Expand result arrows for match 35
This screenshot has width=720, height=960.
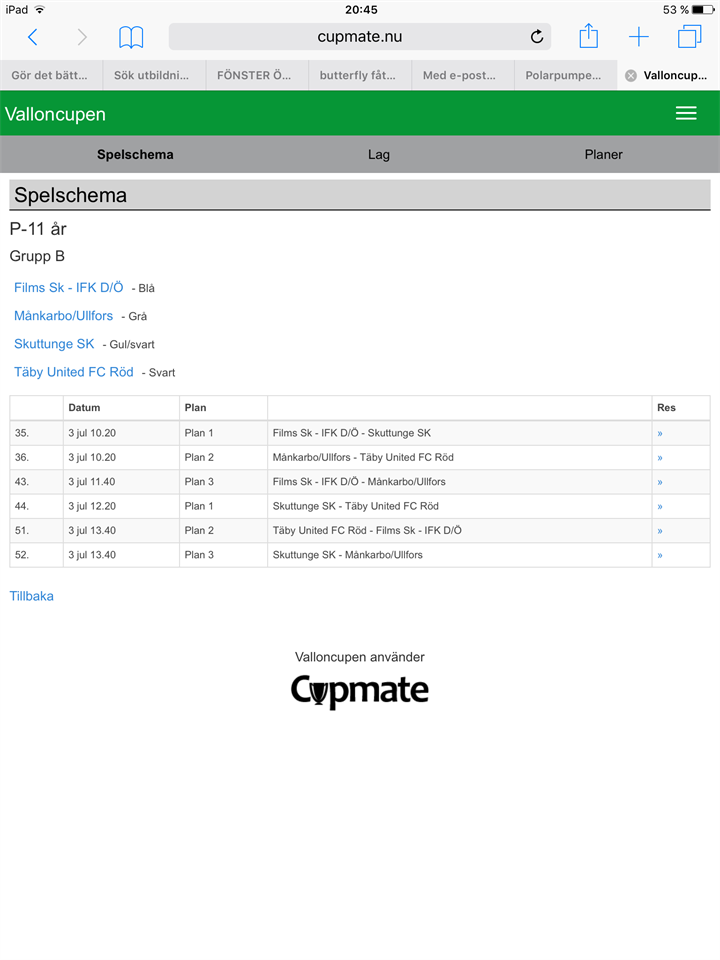point(660,433)
